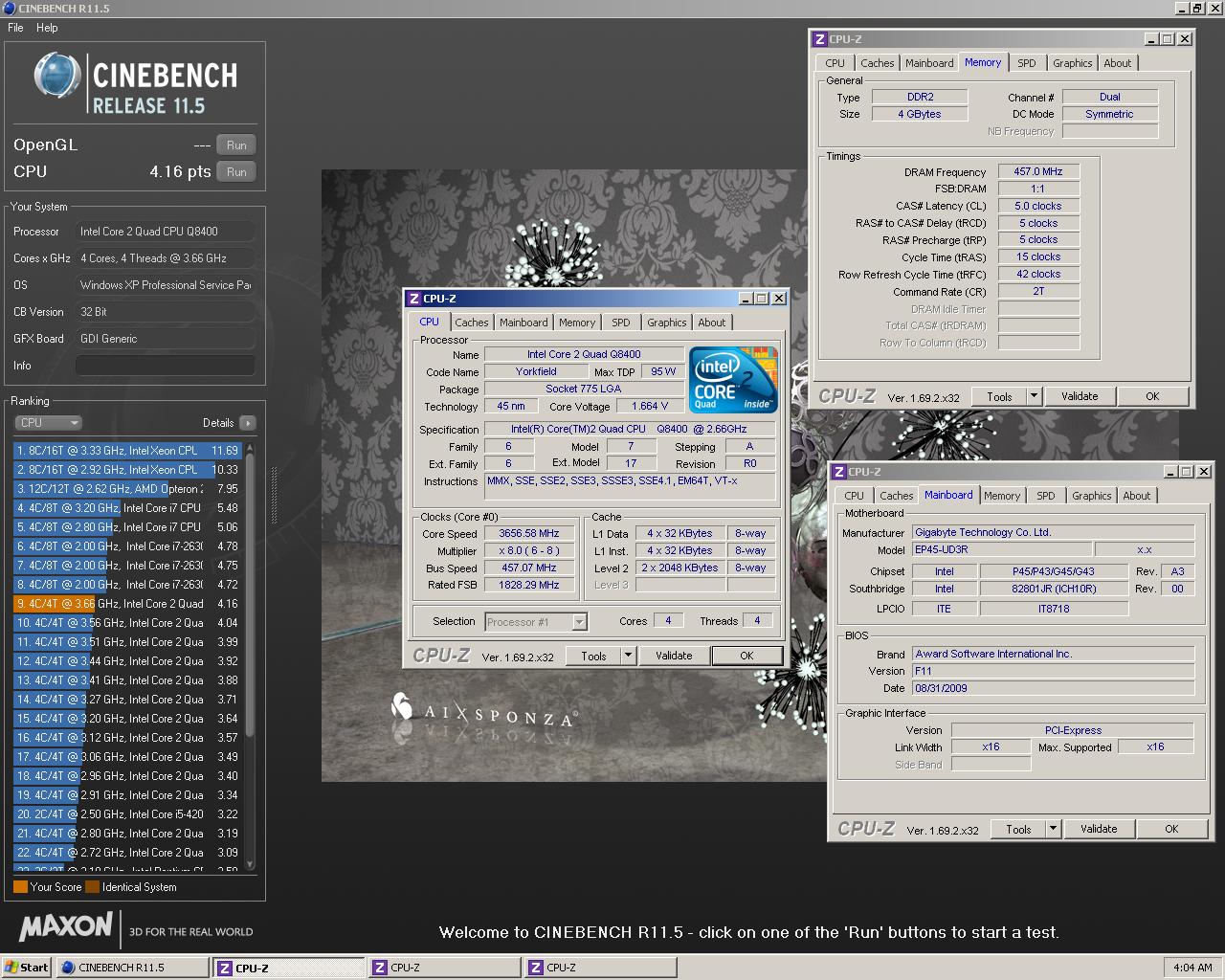Expand the Tools dropdown arrow in the CPU-Z CPU window
This screenshot has height=980, width=1225.
tap(629, 656)
